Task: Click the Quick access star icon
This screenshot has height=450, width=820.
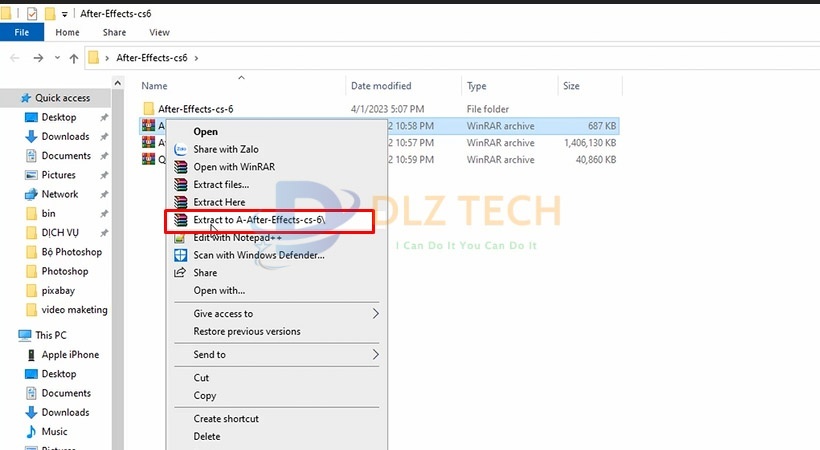Action: (26, 98)
